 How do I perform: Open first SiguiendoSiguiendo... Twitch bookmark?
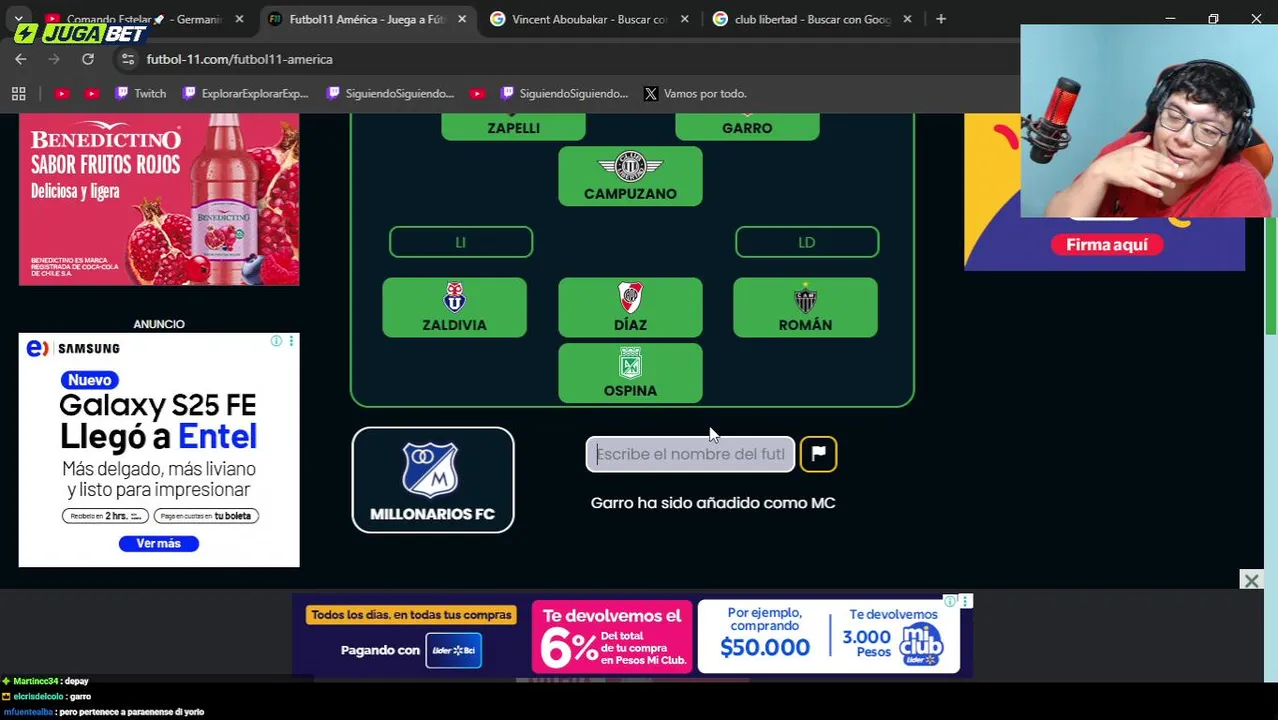click(x=390, y=93)
